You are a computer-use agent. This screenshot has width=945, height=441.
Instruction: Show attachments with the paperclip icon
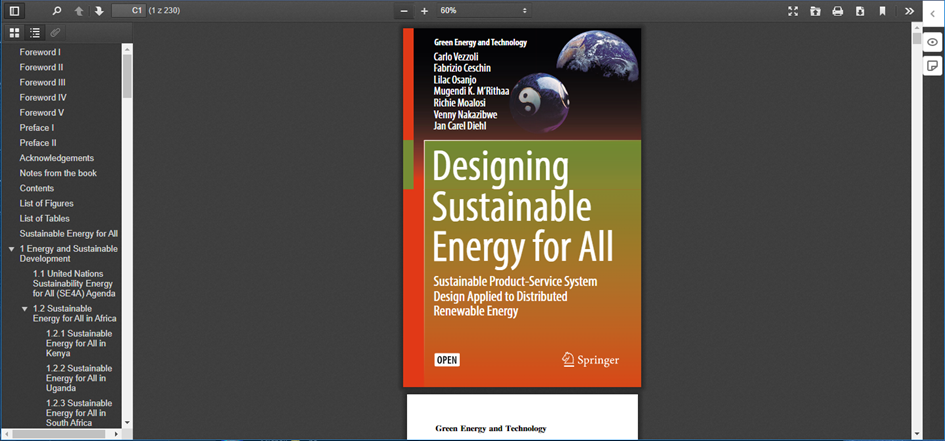click(x=55, y=33)
